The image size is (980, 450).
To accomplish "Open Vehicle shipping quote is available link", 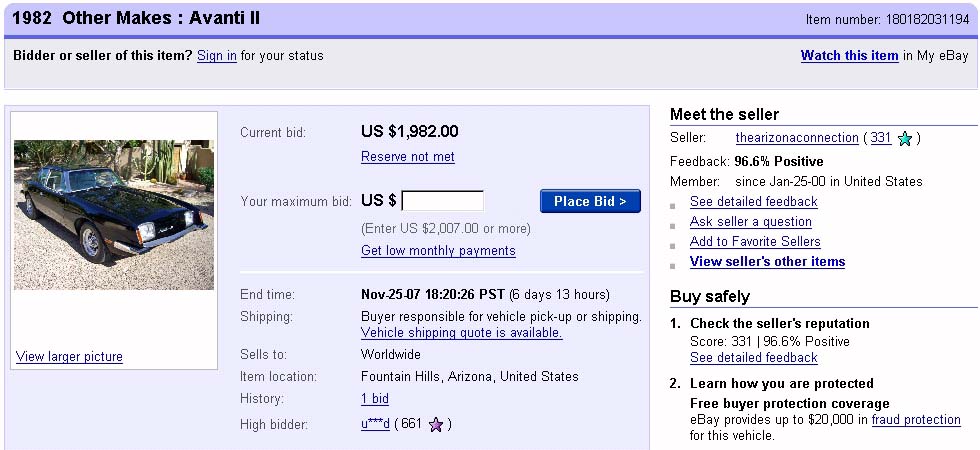I will pos(461,333).
